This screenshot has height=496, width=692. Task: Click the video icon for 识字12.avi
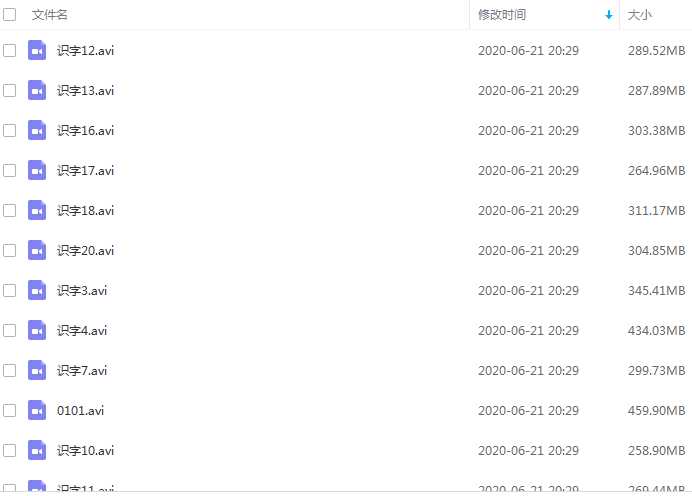(x=37, y=50)
